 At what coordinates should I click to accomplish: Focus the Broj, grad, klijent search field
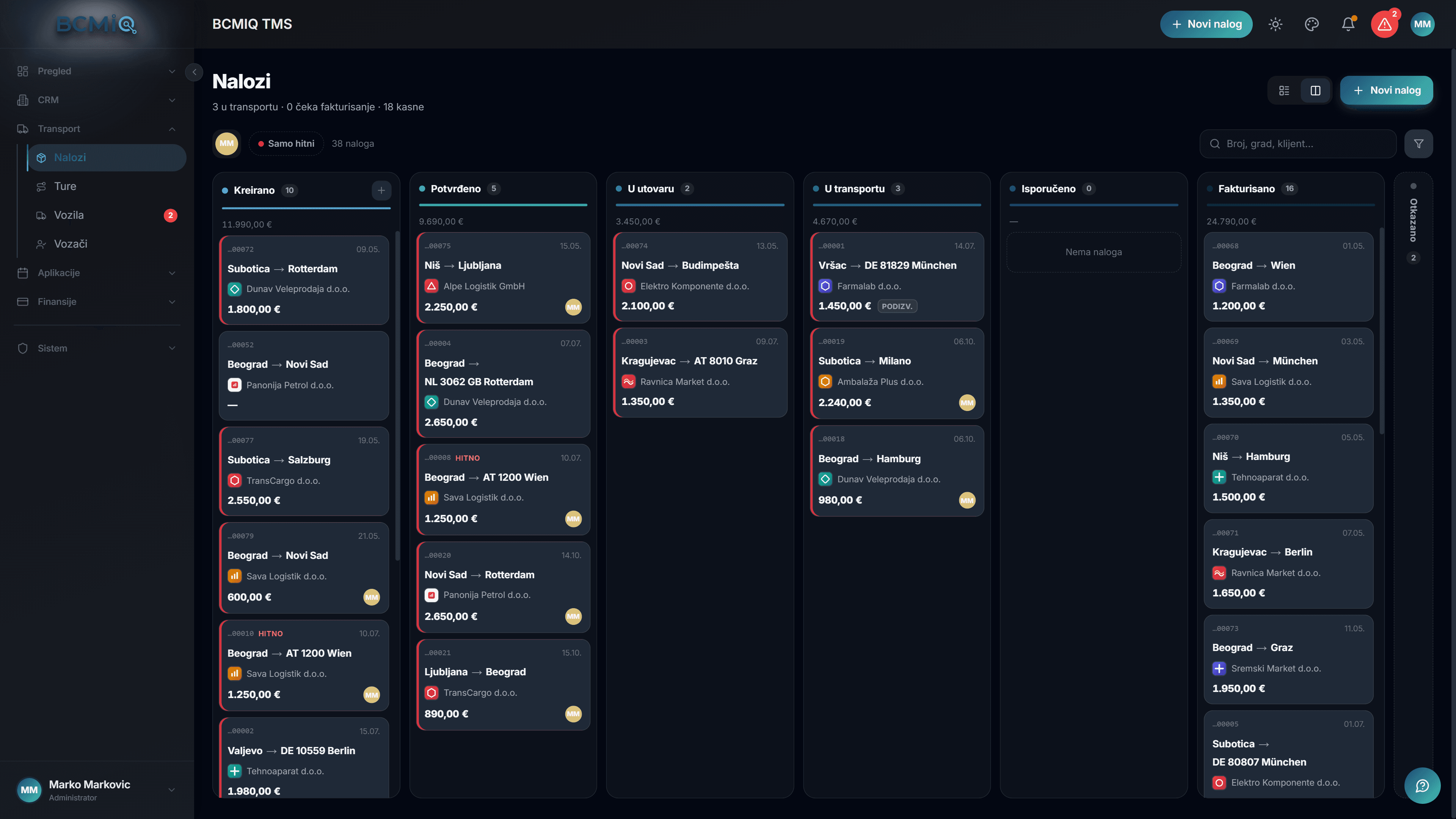[x=1298, y=144]
